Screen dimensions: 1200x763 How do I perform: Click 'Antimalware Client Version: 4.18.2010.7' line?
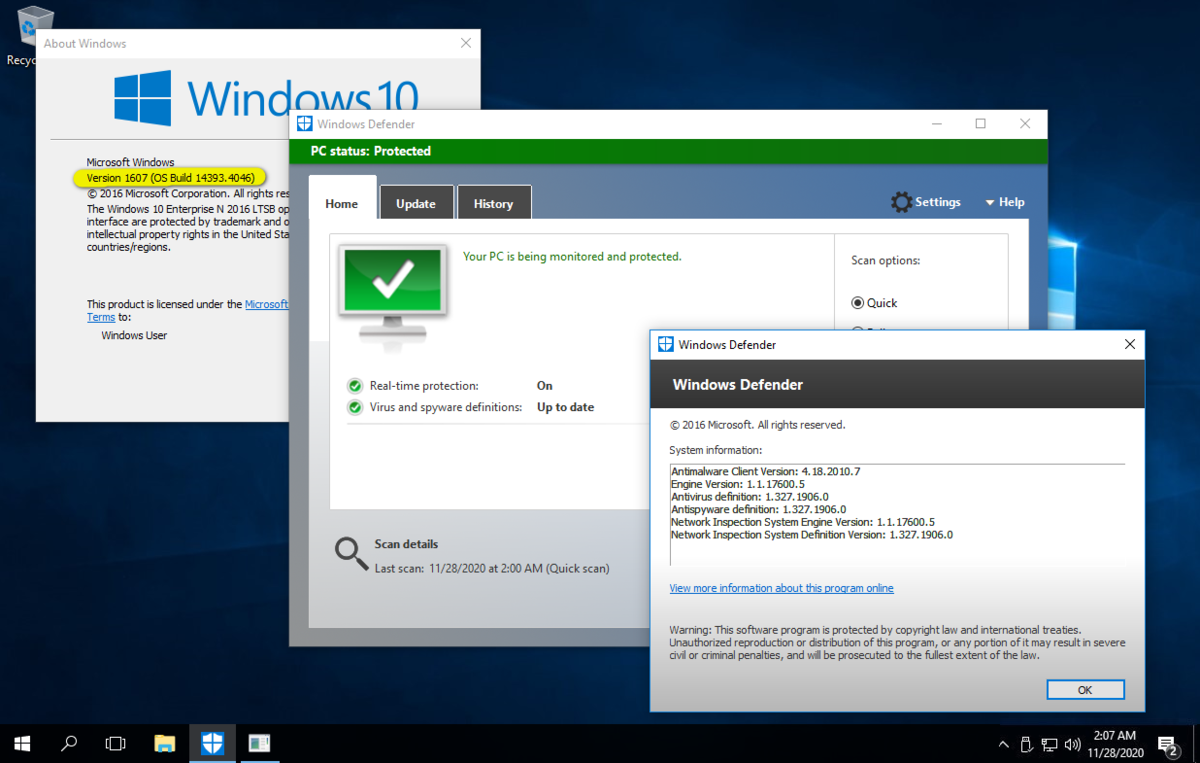click(x=766, y=471)
